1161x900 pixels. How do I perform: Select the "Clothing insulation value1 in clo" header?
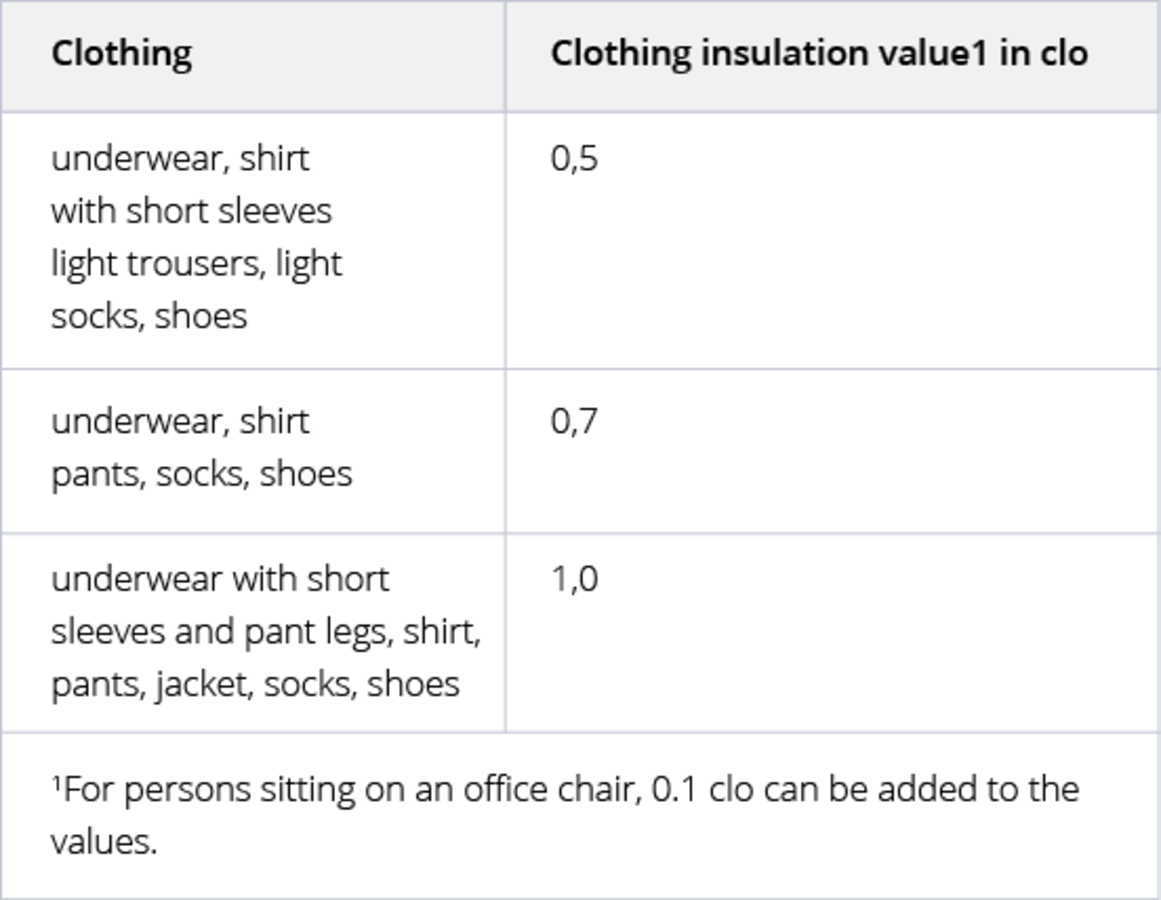pos(818,53)
